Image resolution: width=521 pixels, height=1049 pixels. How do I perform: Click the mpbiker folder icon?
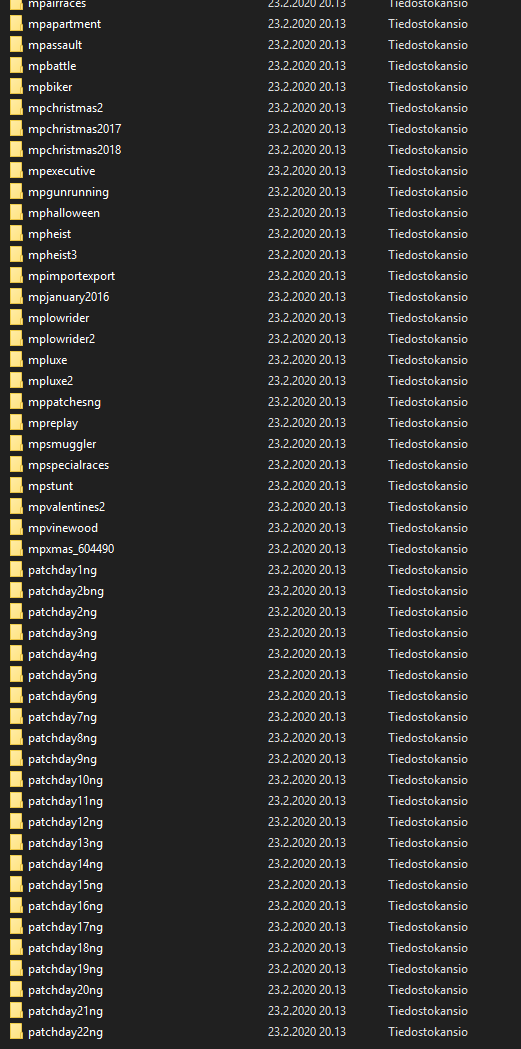coord(16,87)
